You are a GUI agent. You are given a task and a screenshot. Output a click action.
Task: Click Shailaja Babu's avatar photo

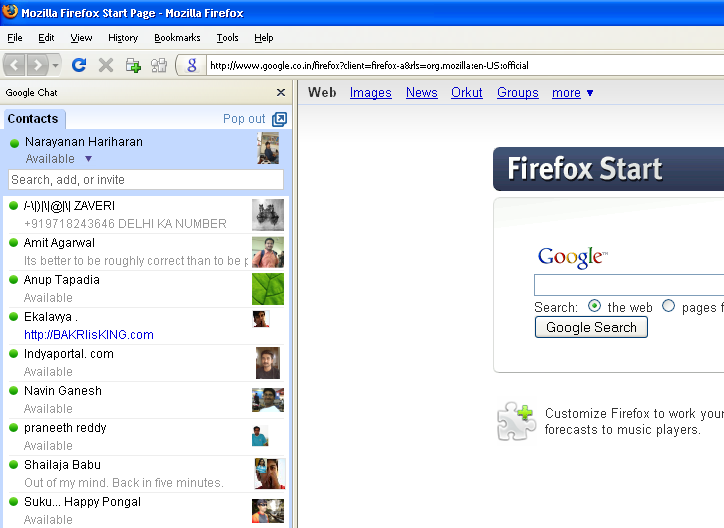[270, 474]
